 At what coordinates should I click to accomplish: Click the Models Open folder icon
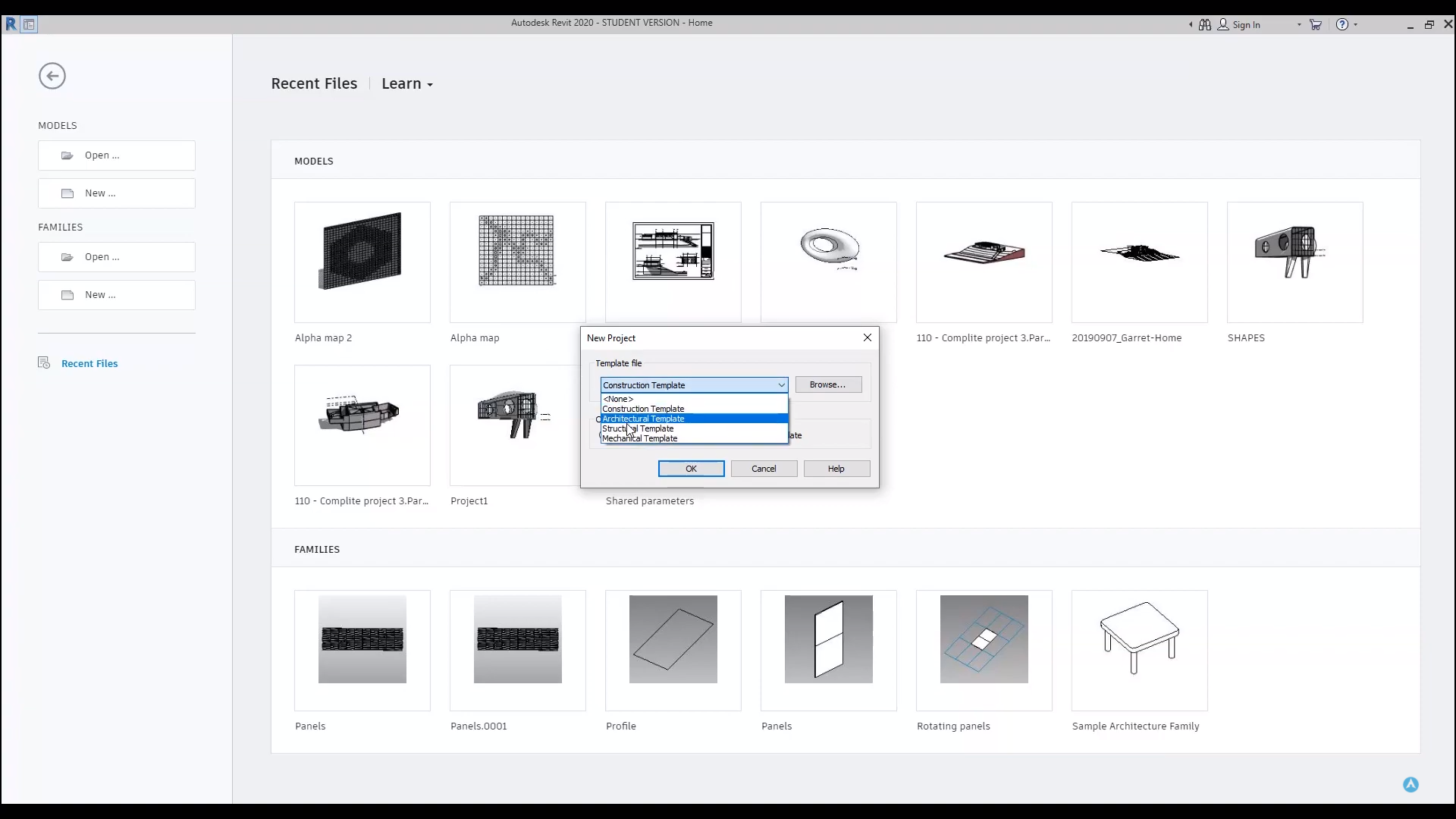[x=67, y=155]
